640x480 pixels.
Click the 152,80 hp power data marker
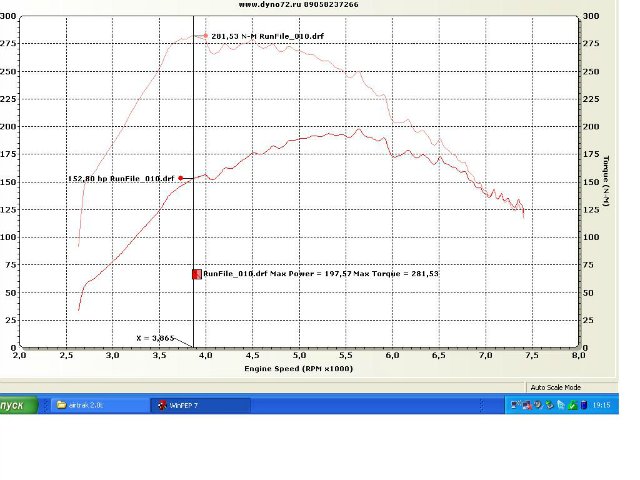181,178
